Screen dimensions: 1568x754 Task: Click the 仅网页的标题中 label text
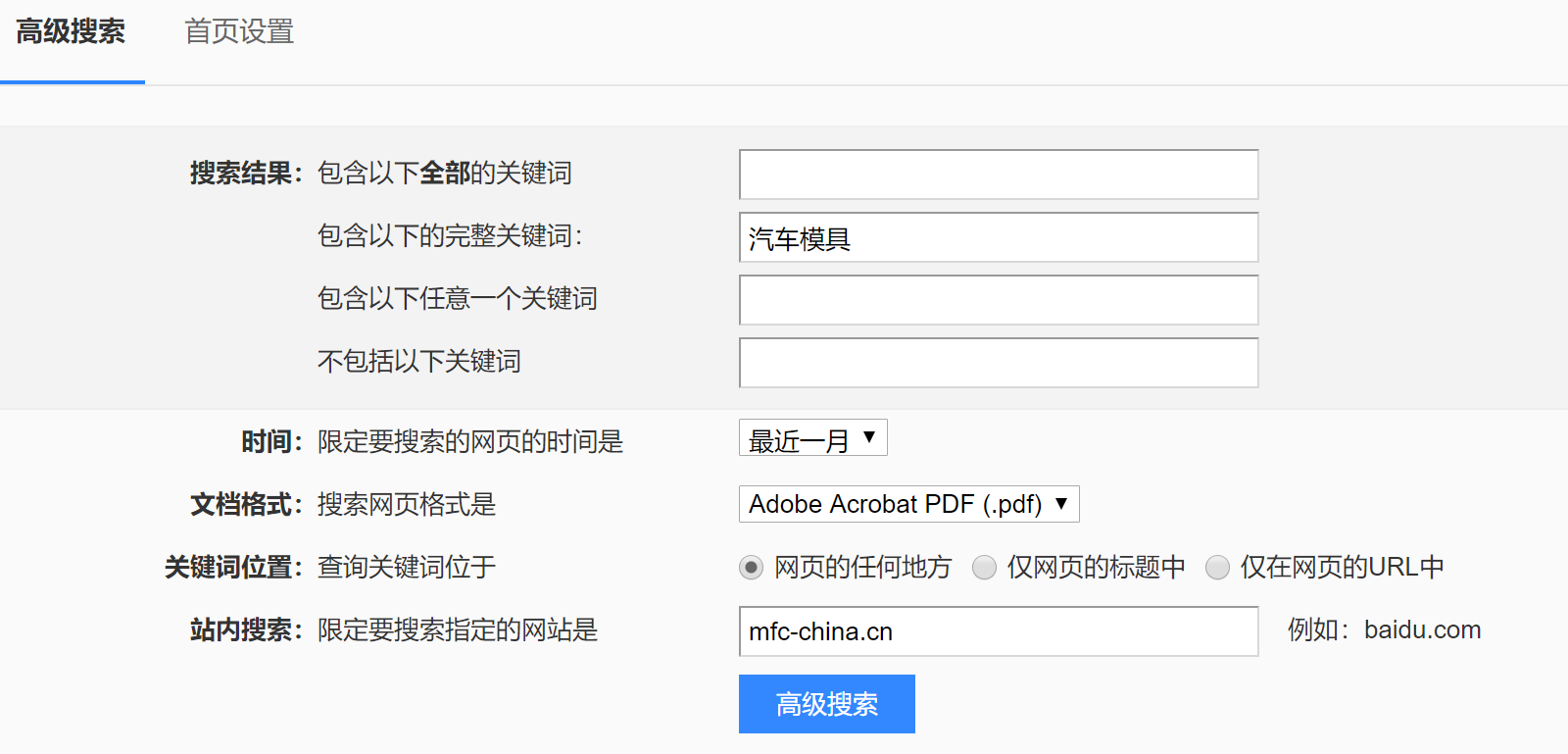tap(1096, 568)
